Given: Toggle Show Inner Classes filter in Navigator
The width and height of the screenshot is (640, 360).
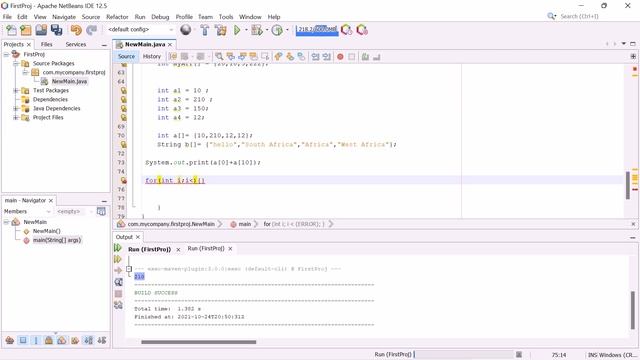Looking at the screenshot, I should pos(62,340).
